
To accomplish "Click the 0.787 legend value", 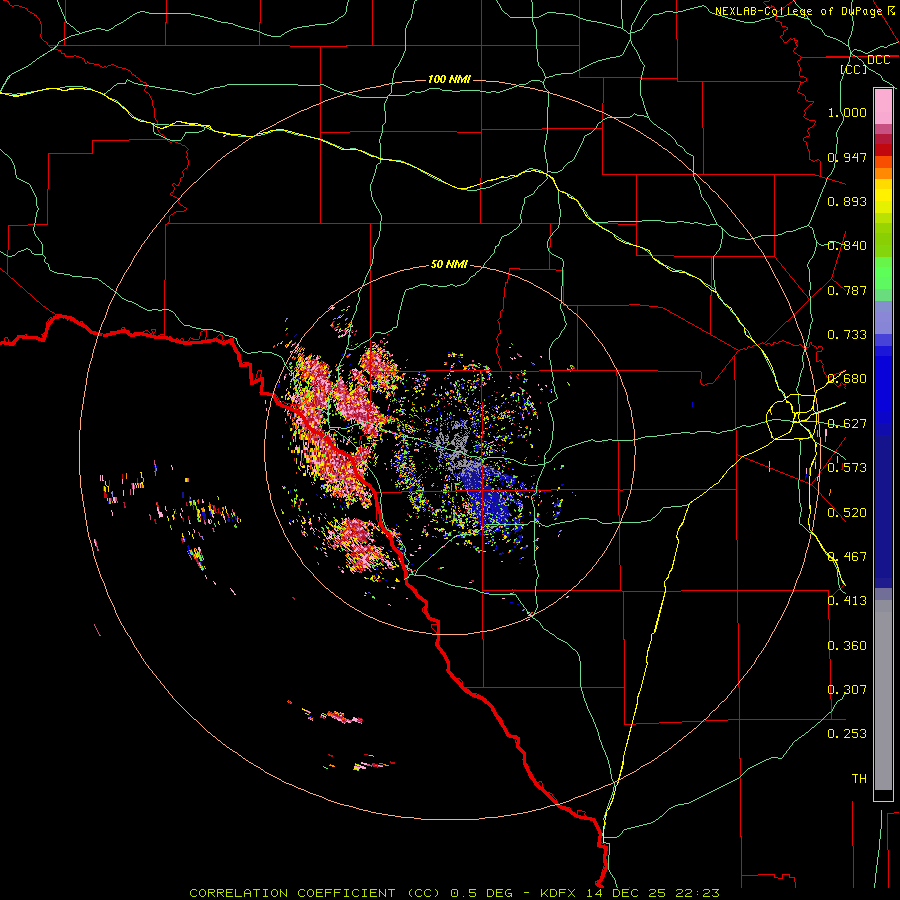I will 847,290.
